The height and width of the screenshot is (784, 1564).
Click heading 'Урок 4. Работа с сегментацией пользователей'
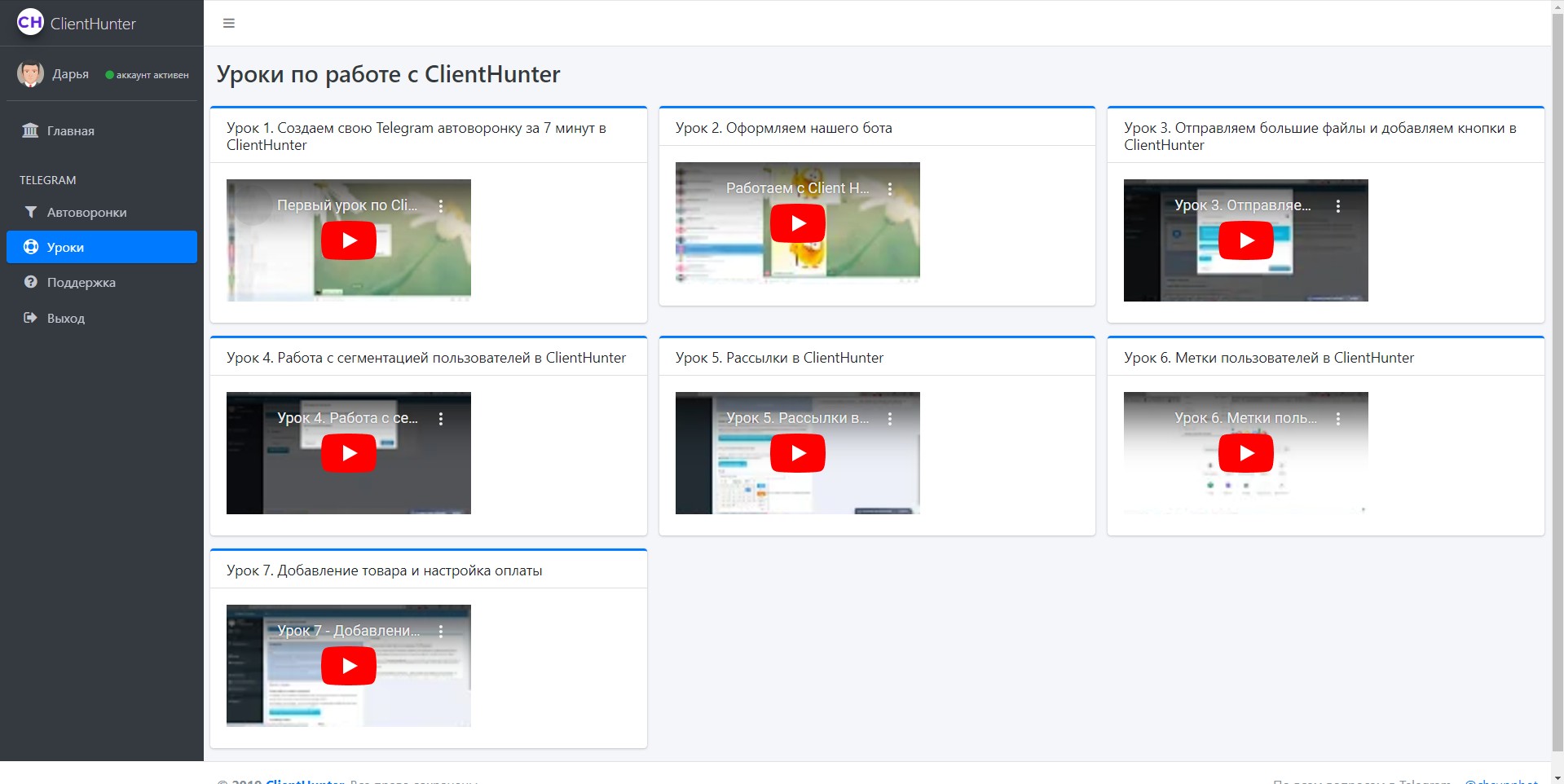coord(426,358)
